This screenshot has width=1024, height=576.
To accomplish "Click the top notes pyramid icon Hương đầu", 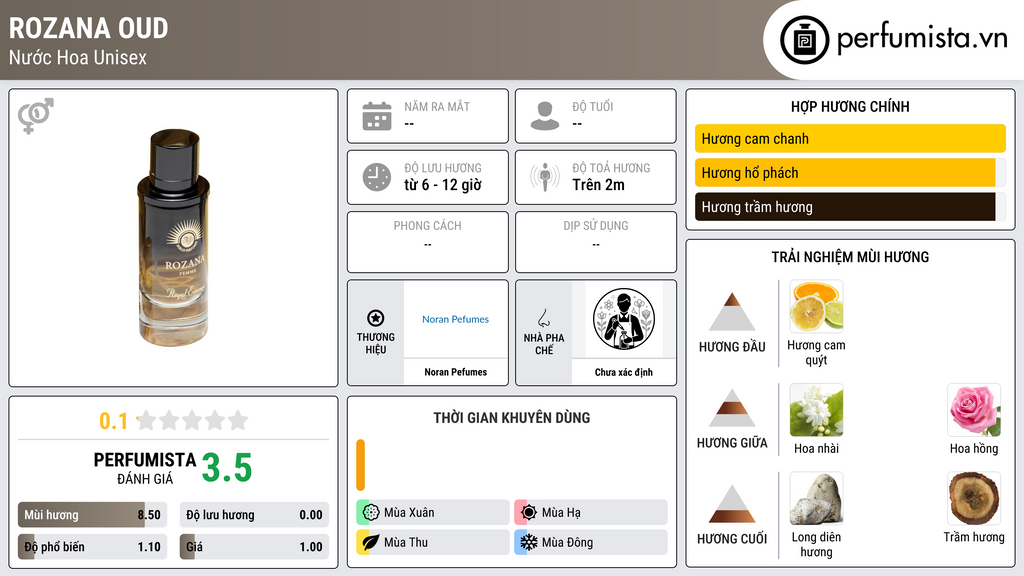I will (x=732, y=312).
